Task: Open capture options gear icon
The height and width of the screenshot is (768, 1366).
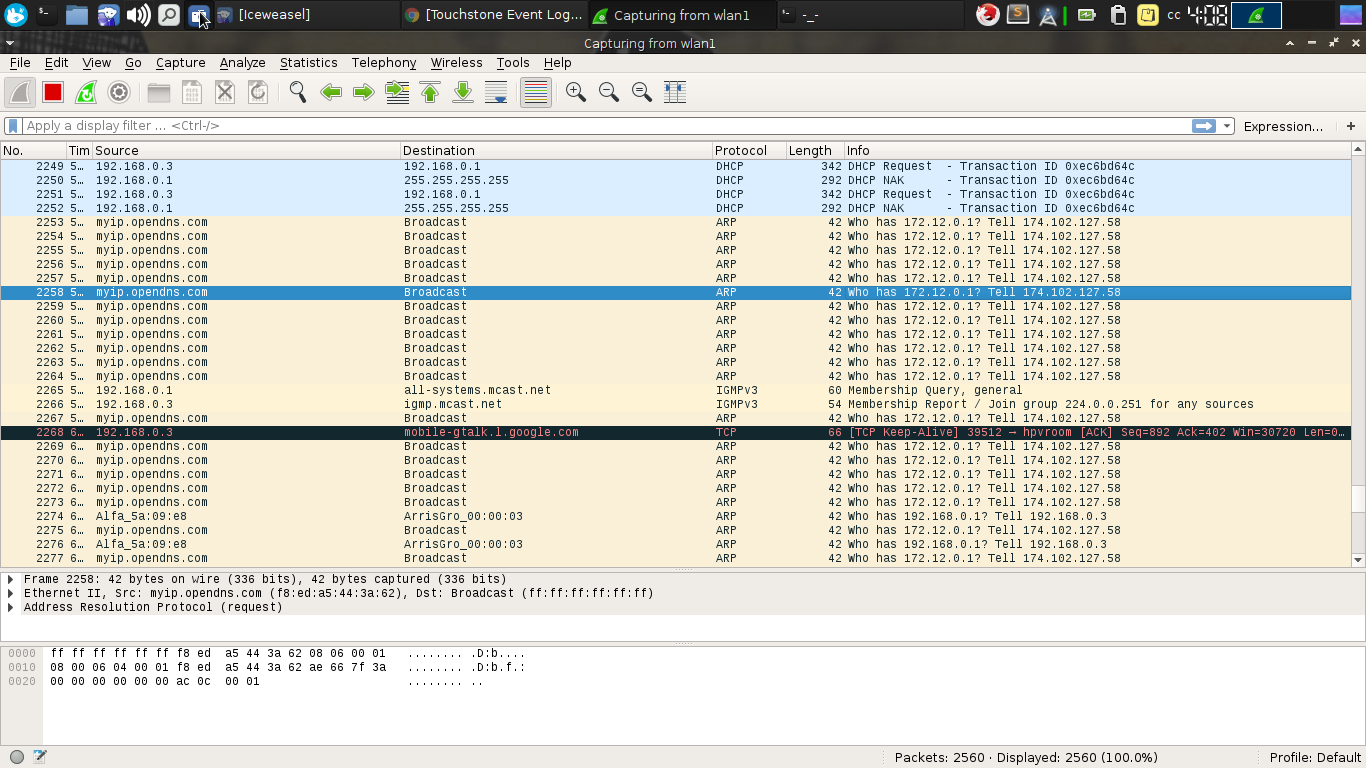Action: 119,92
